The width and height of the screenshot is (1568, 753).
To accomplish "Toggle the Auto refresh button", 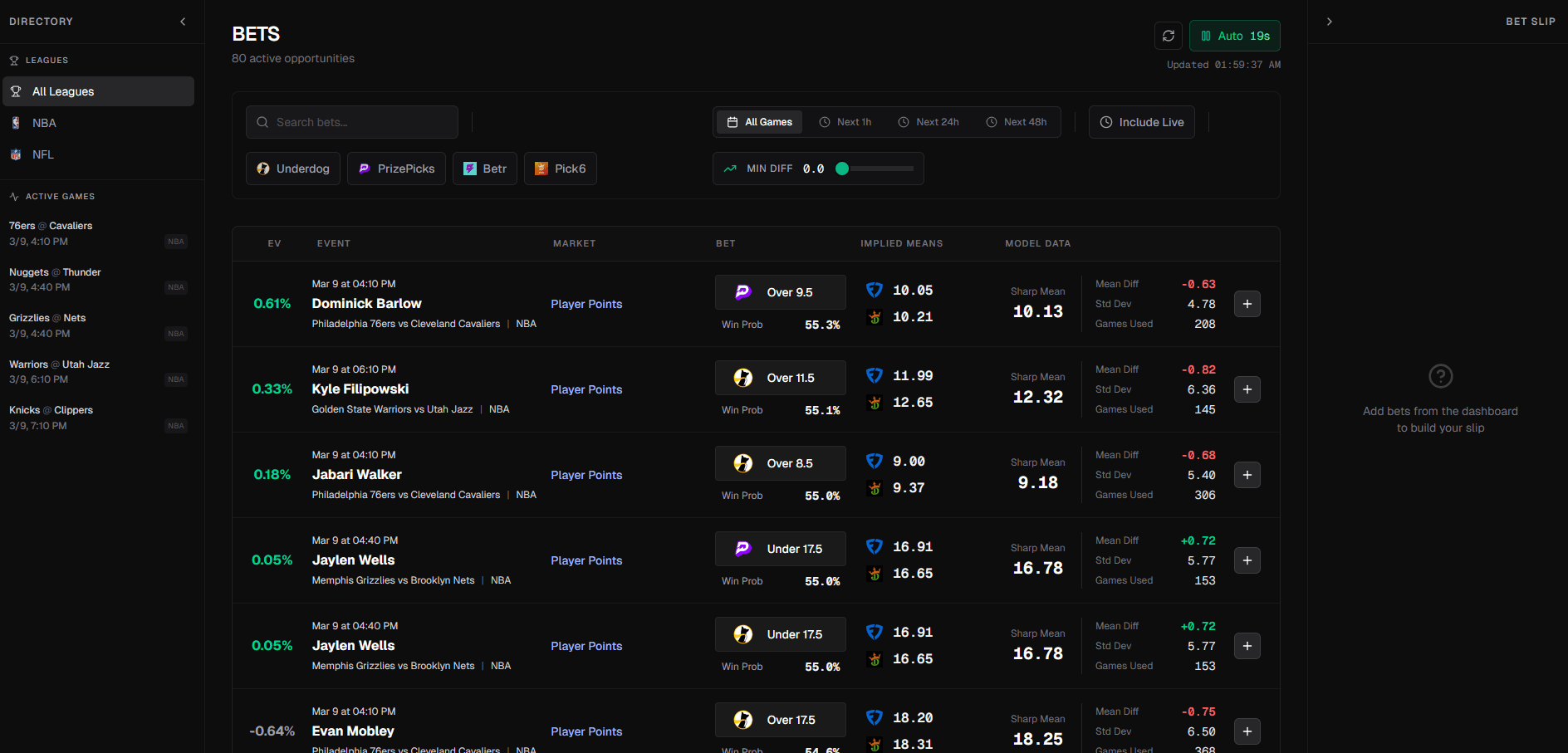I will click(1234, 36).
